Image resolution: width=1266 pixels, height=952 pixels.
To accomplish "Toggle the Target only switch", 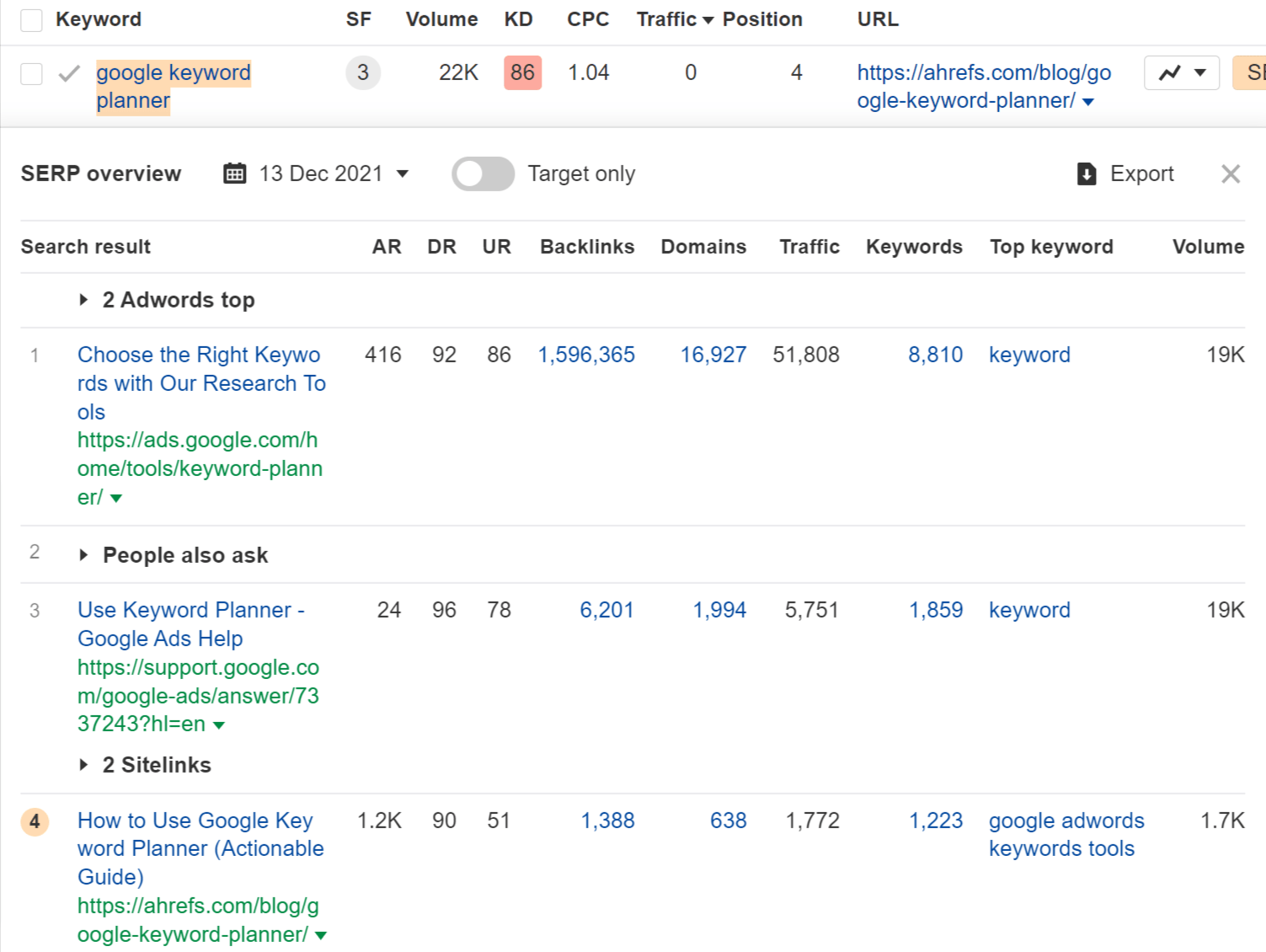I will 483,174.
